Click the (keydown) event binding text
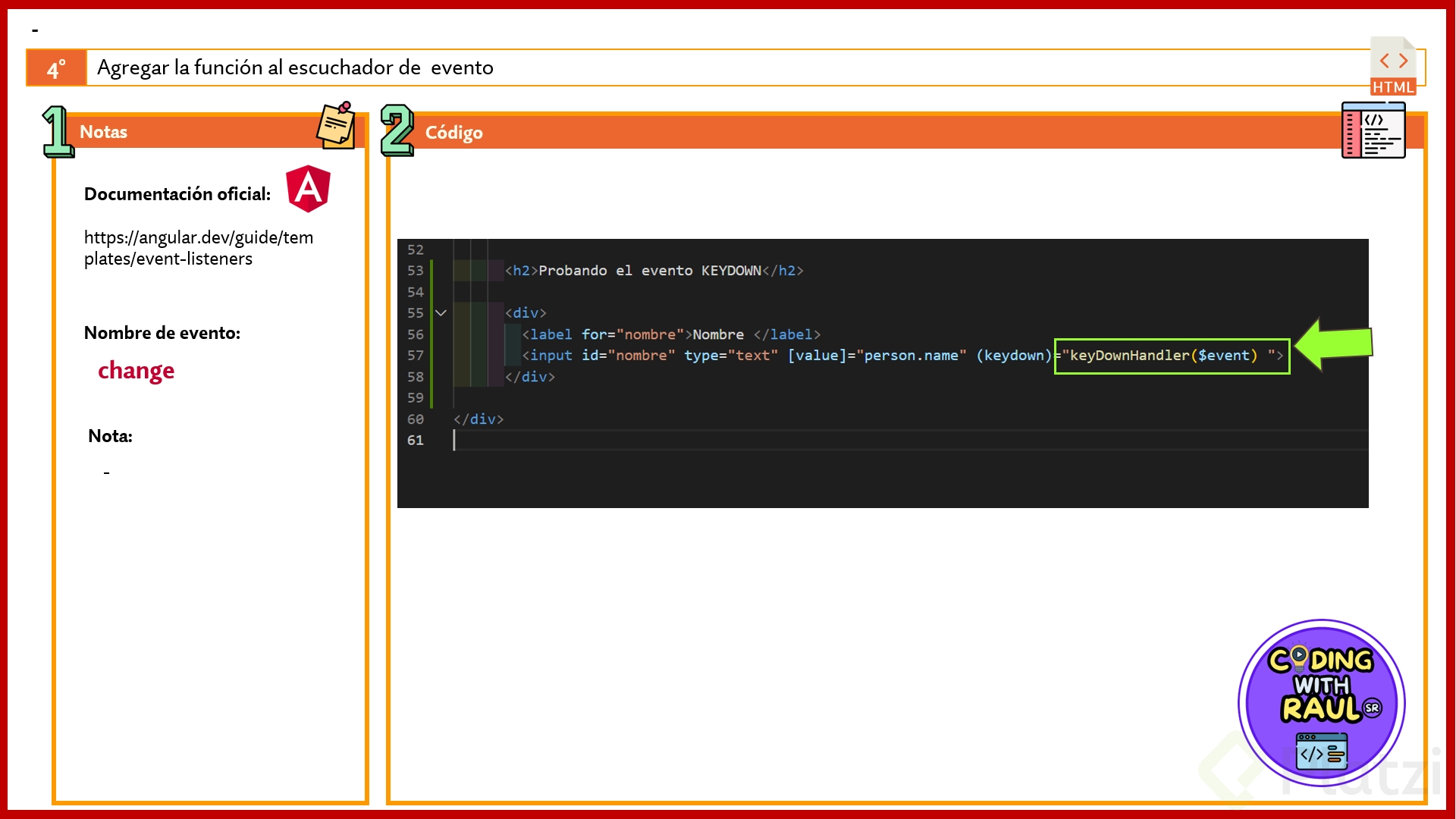 tap(1014, 356)
